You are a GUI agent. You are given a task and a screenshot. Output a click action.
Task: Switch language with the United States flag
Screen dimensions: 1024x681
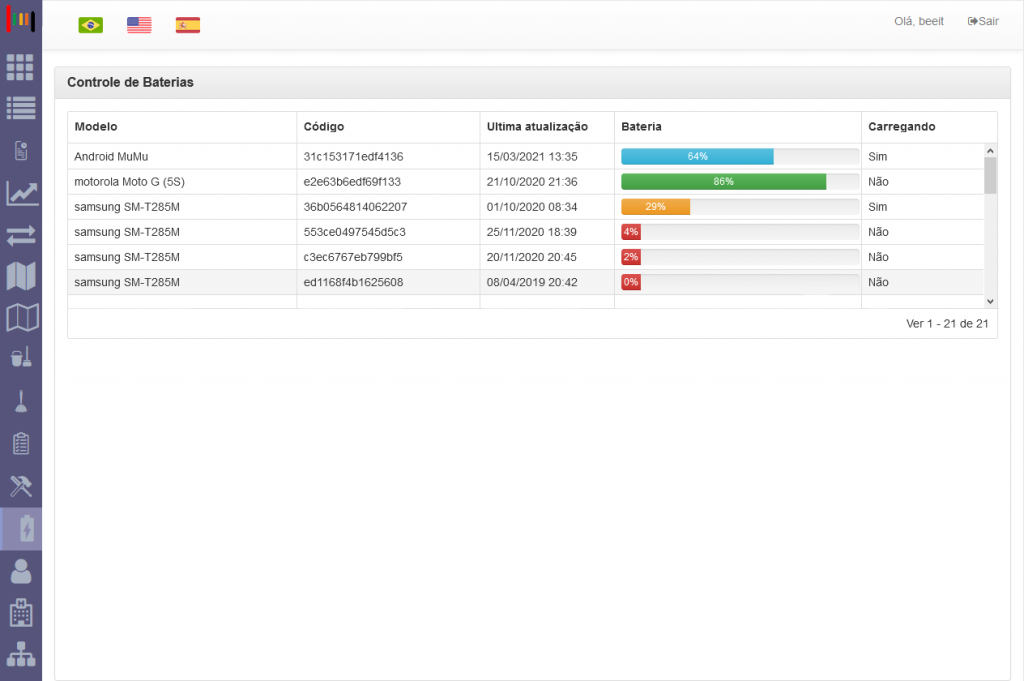139,25
